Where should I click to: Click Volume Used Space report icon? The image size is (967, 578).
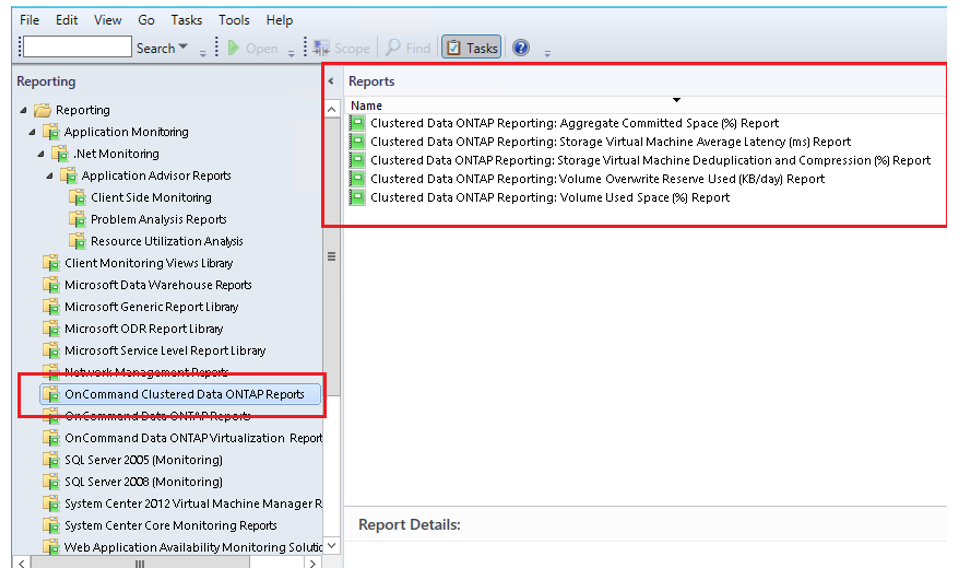coord(358,197)
